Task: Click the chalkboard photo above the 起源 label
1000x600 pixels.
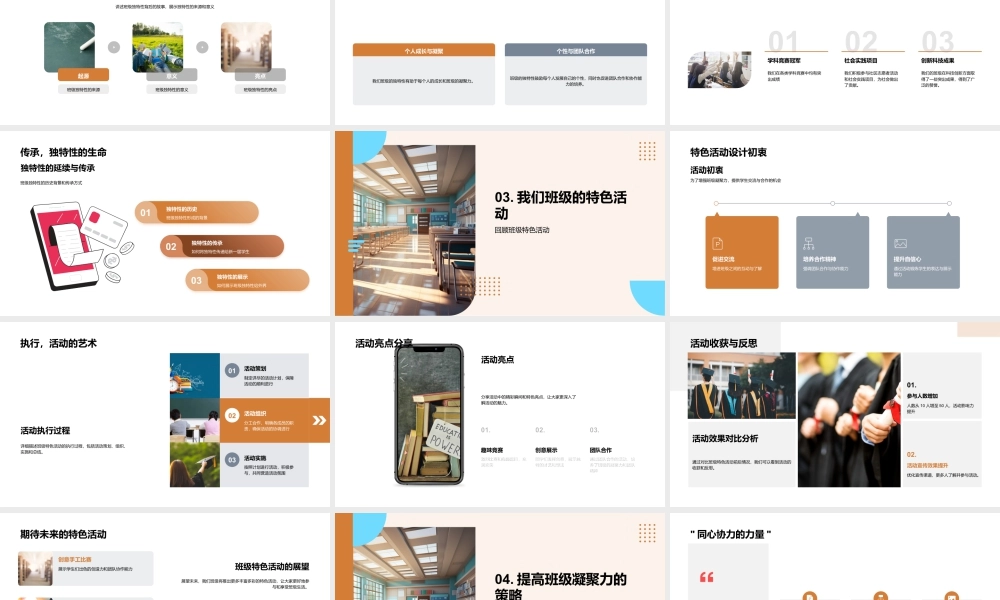Action: pos(70,47)
